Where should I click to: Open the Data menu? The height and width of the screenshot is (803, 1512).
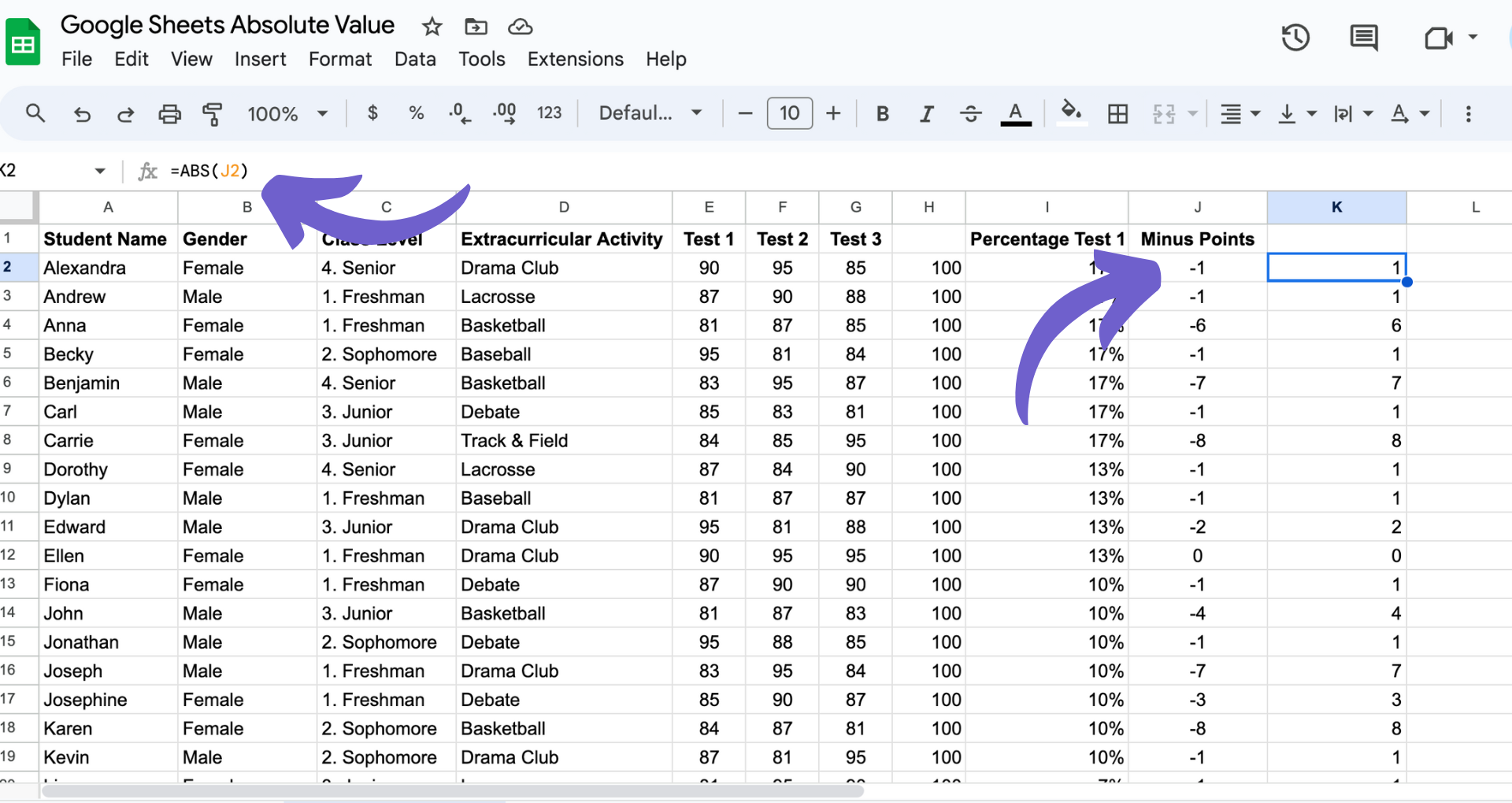point(415,59)
